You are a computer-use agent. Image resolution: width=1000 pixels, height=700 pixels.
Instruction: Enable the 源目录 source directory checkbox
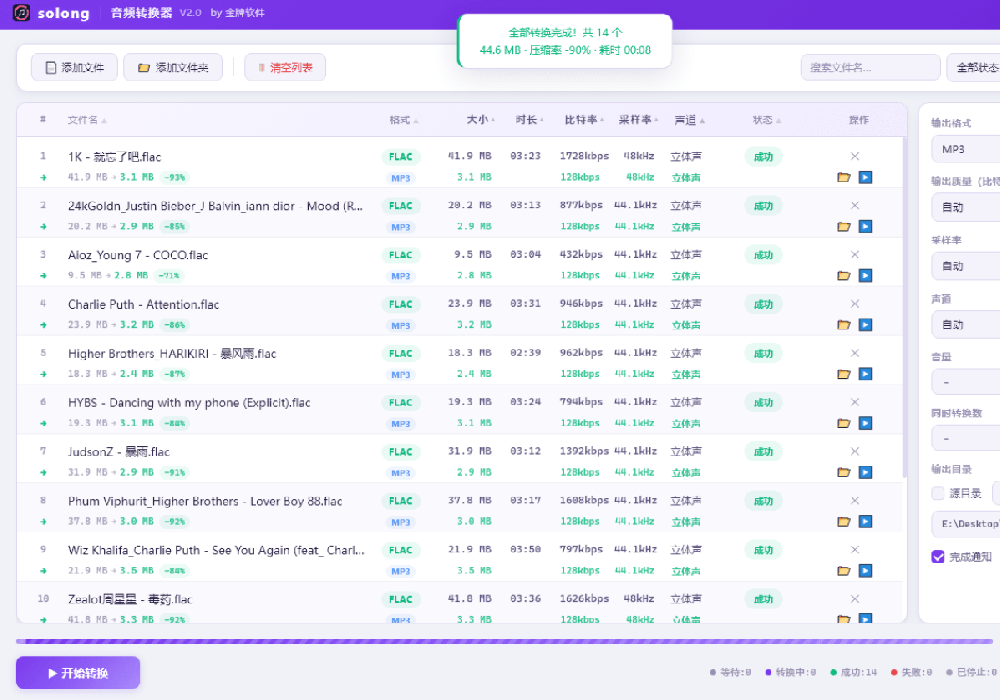[938, 493]
